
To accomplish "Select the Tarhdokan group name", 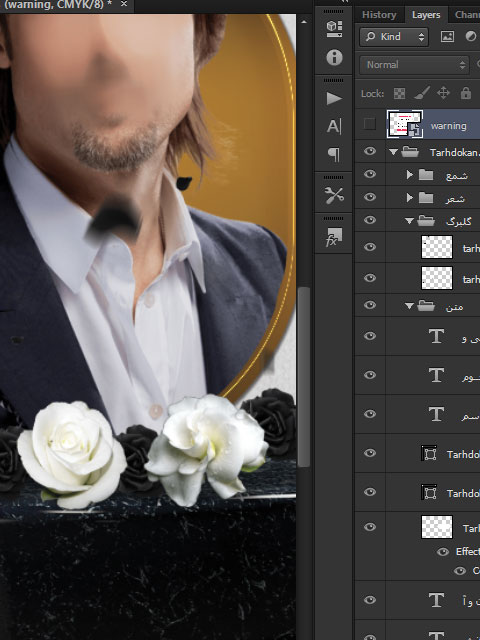I will point(454,153).
